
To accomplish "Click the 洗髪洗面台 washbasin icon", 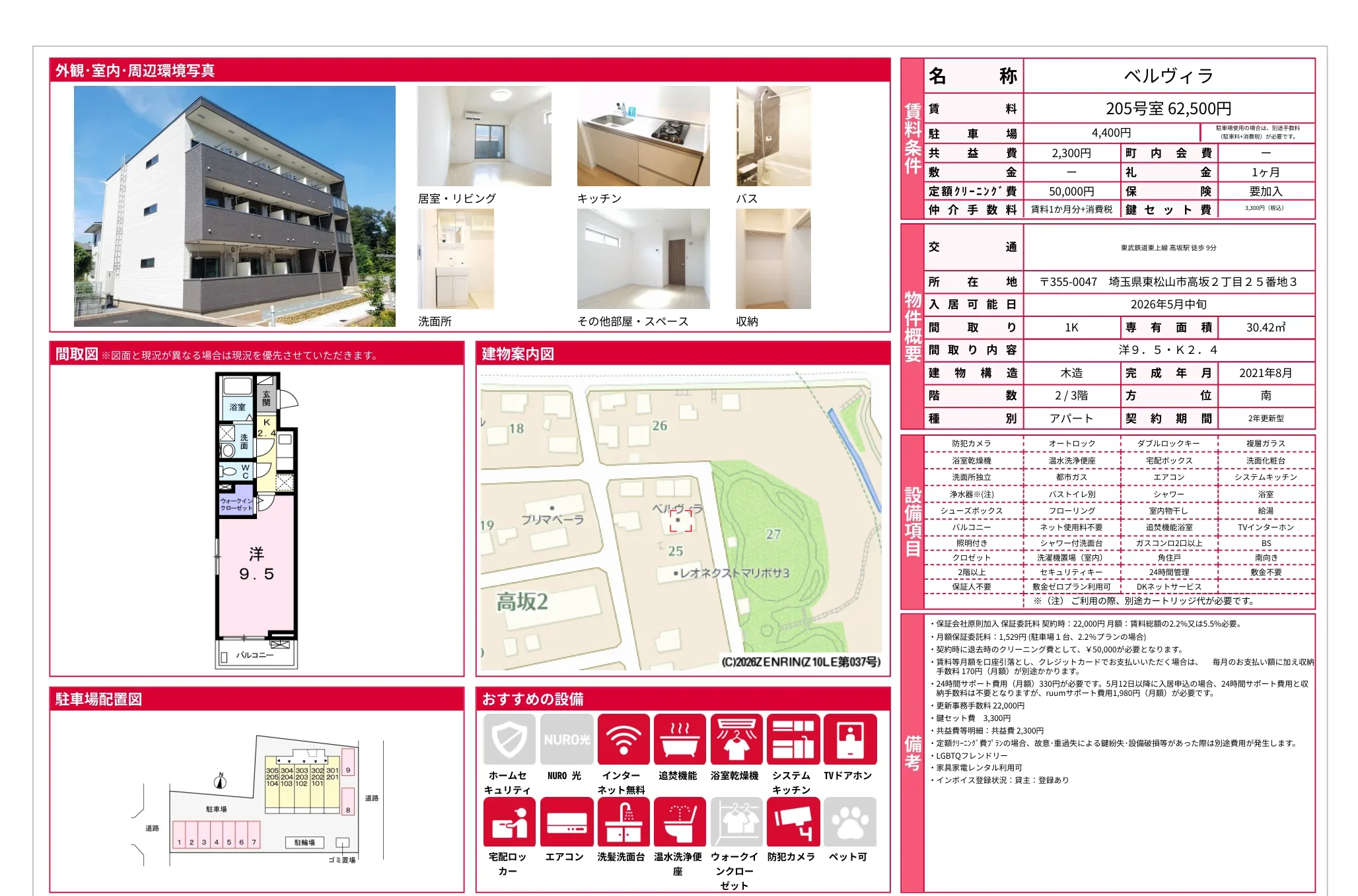I will coord(623,821).
